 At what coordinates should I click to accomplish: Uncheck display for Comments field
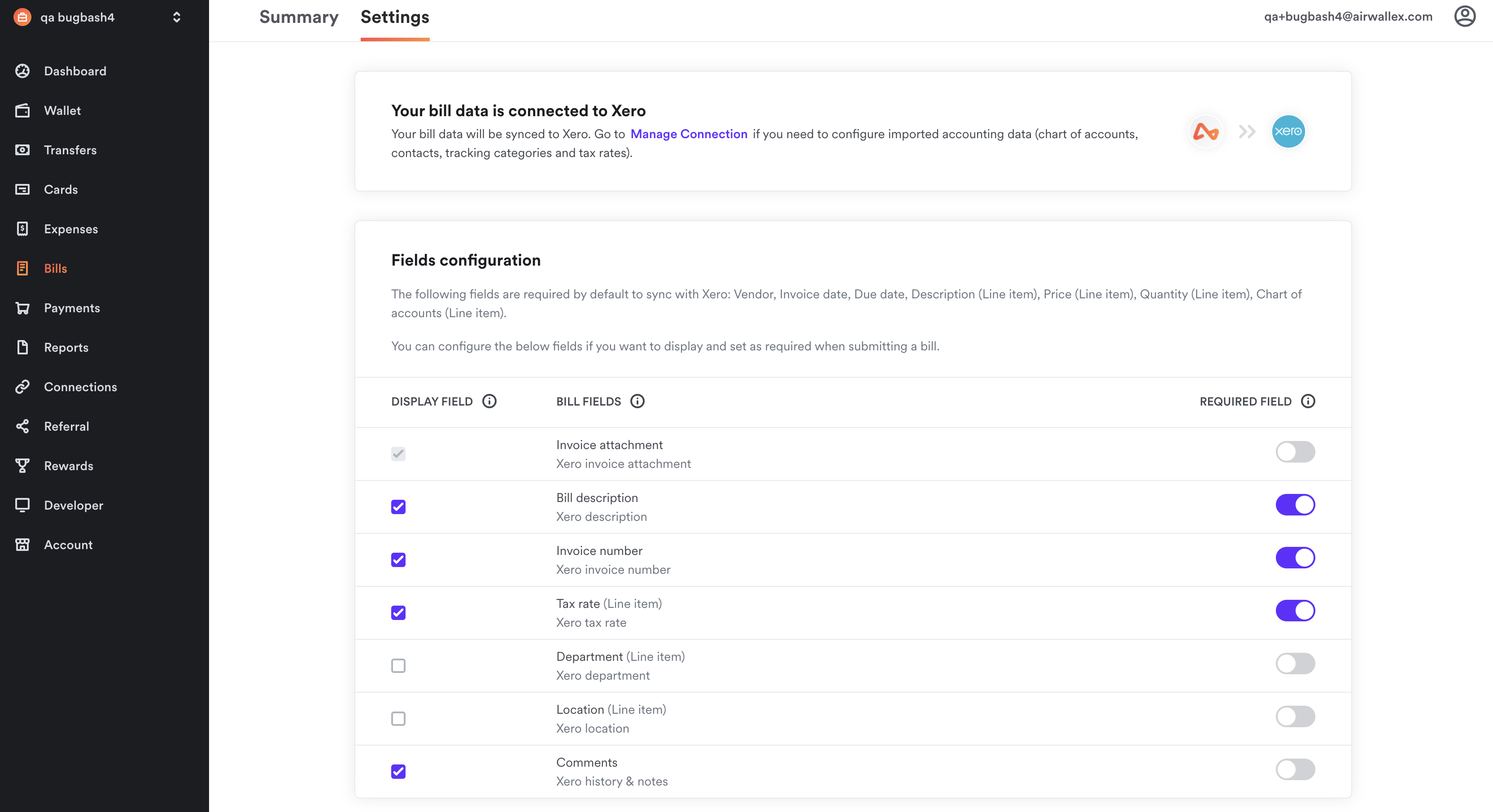[x=398, y=772]
